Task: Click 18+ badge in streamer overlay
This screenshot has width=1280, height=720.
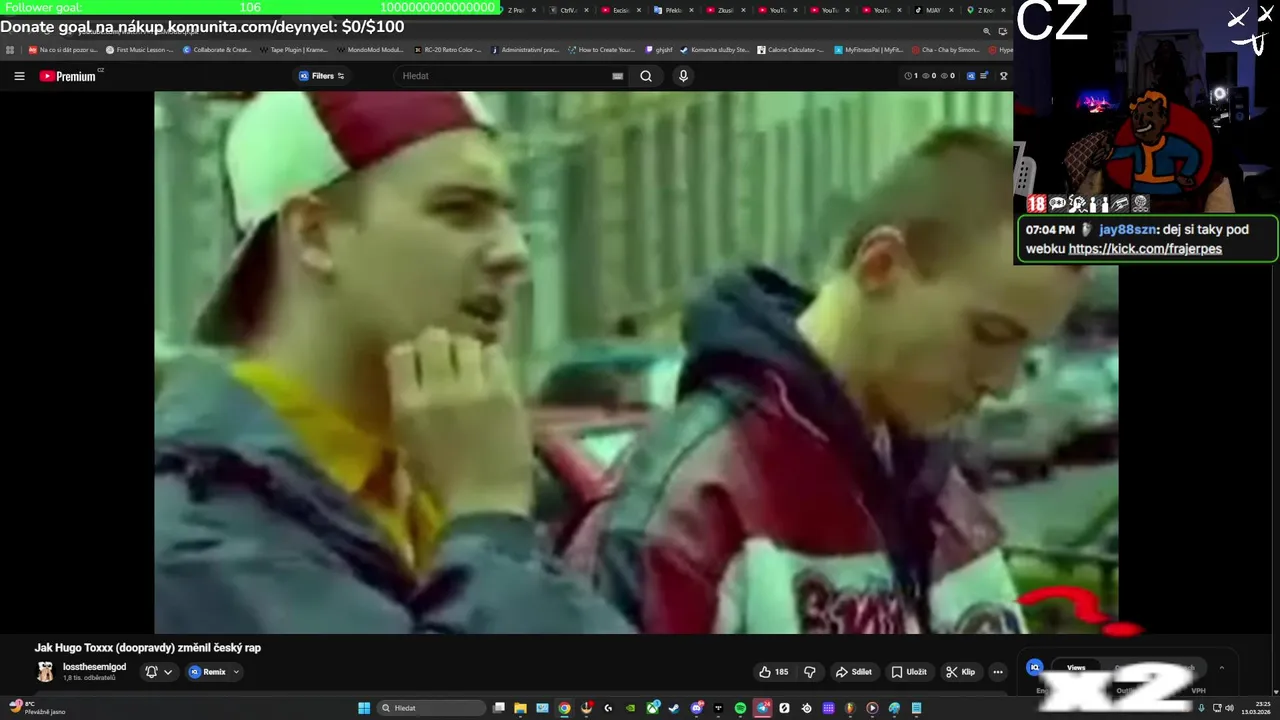Action: tap(1036, 204)
